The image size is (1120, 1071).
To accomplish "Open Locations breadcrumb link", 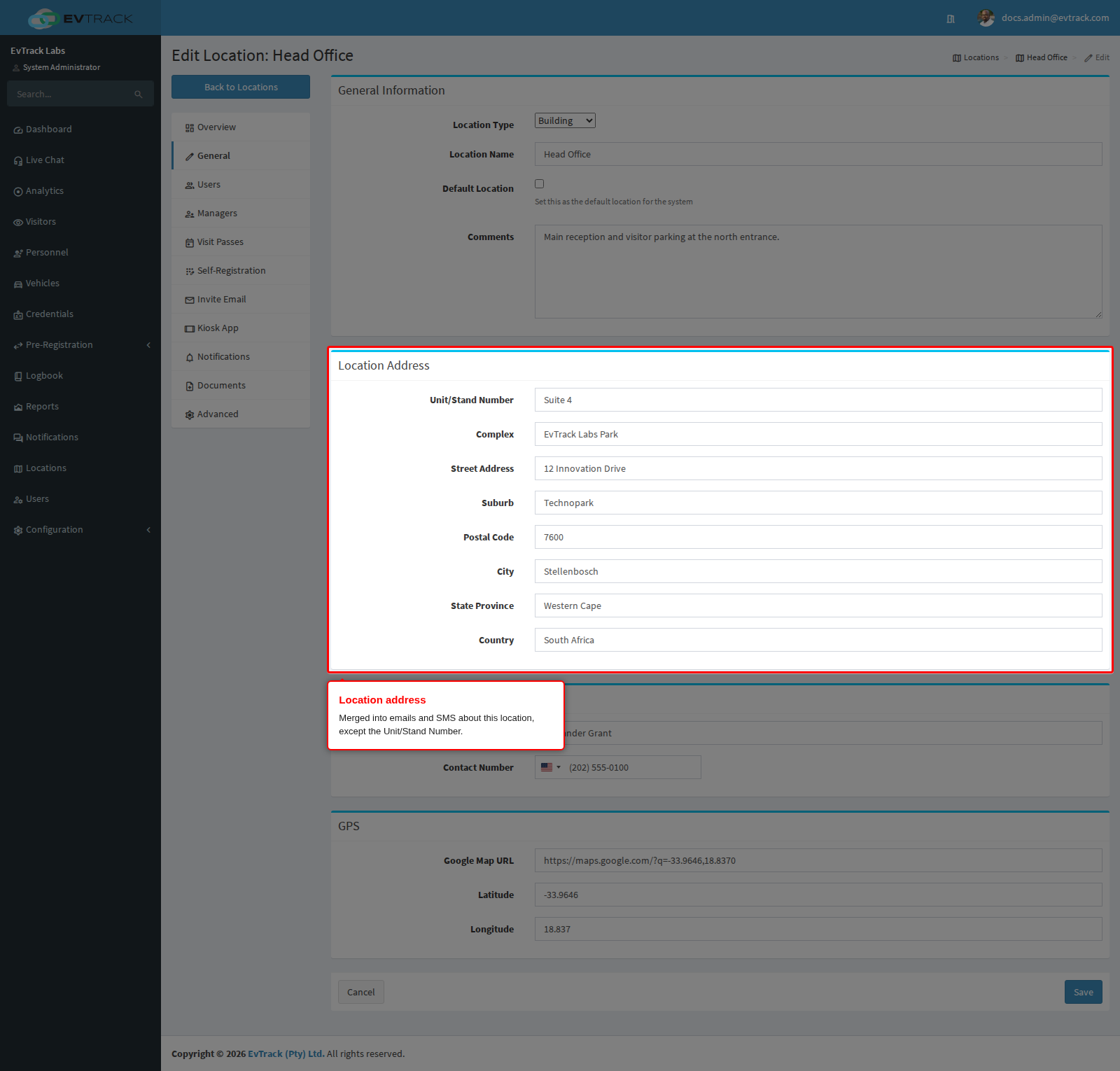I will (976, 57).
